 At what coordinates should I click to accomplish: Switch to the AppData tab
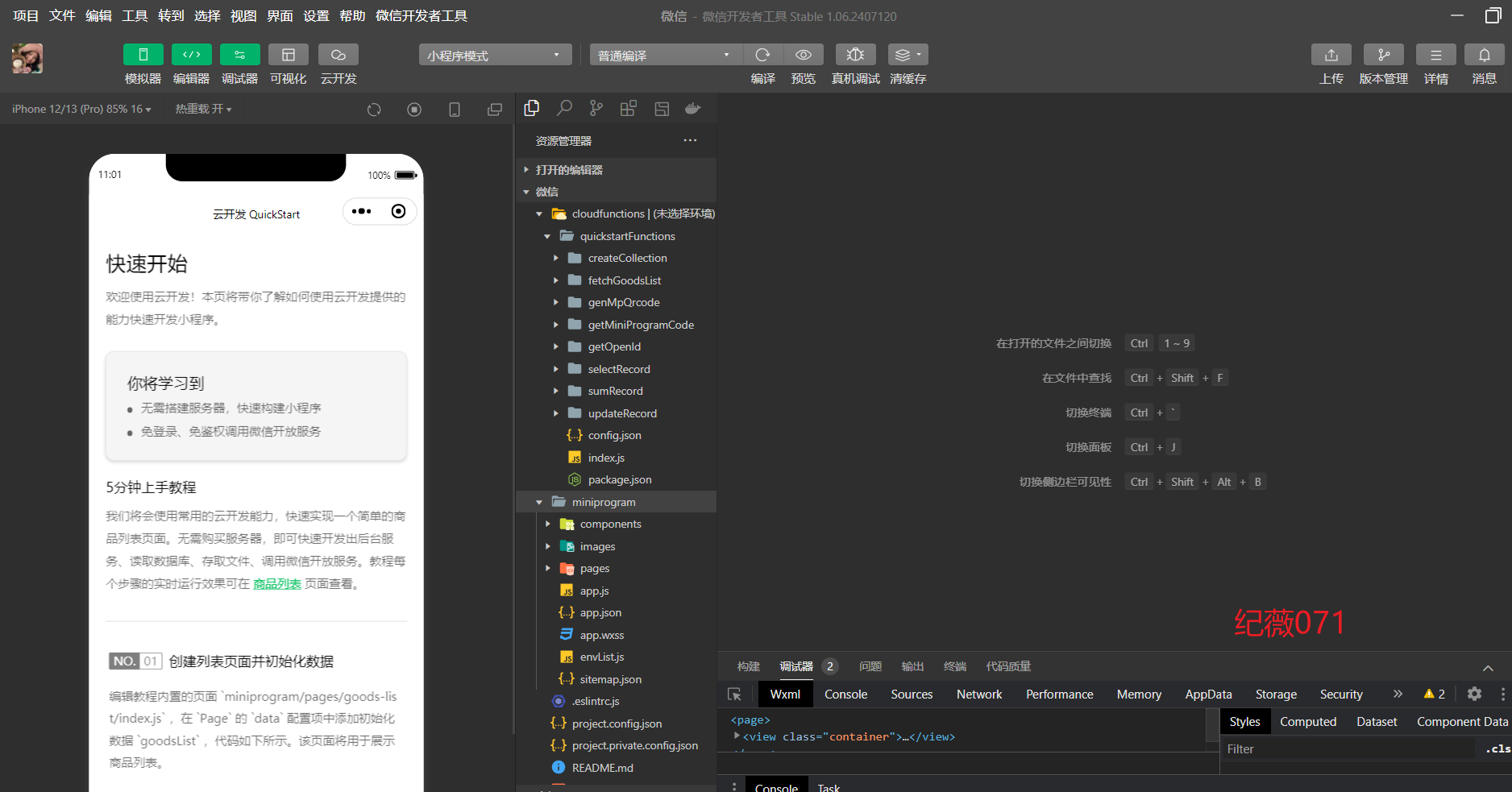[x=1208, y=694]
